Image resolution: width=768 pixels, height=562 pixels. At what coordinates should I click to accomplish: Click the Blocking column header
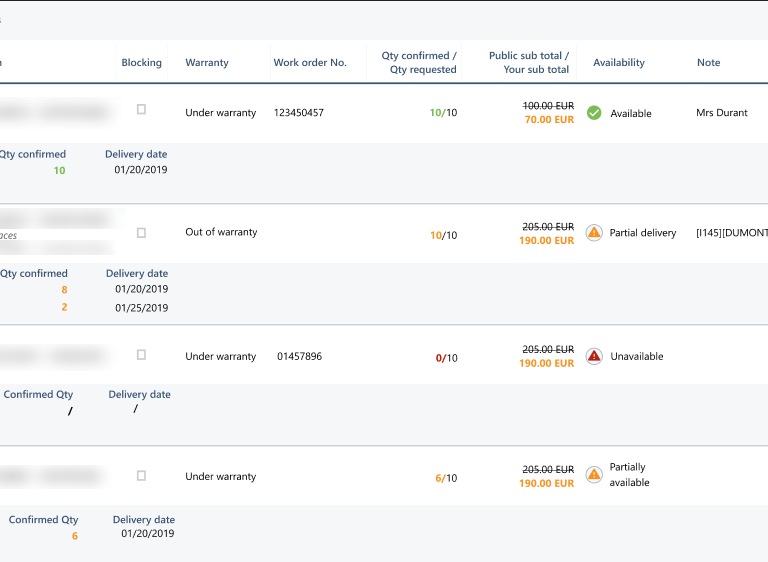[x=141, y=63]
